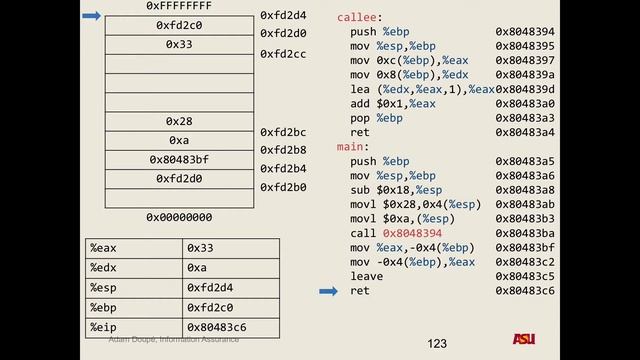
Task: Click instruction add $0x1,%eax
Action: pos(393,104)
